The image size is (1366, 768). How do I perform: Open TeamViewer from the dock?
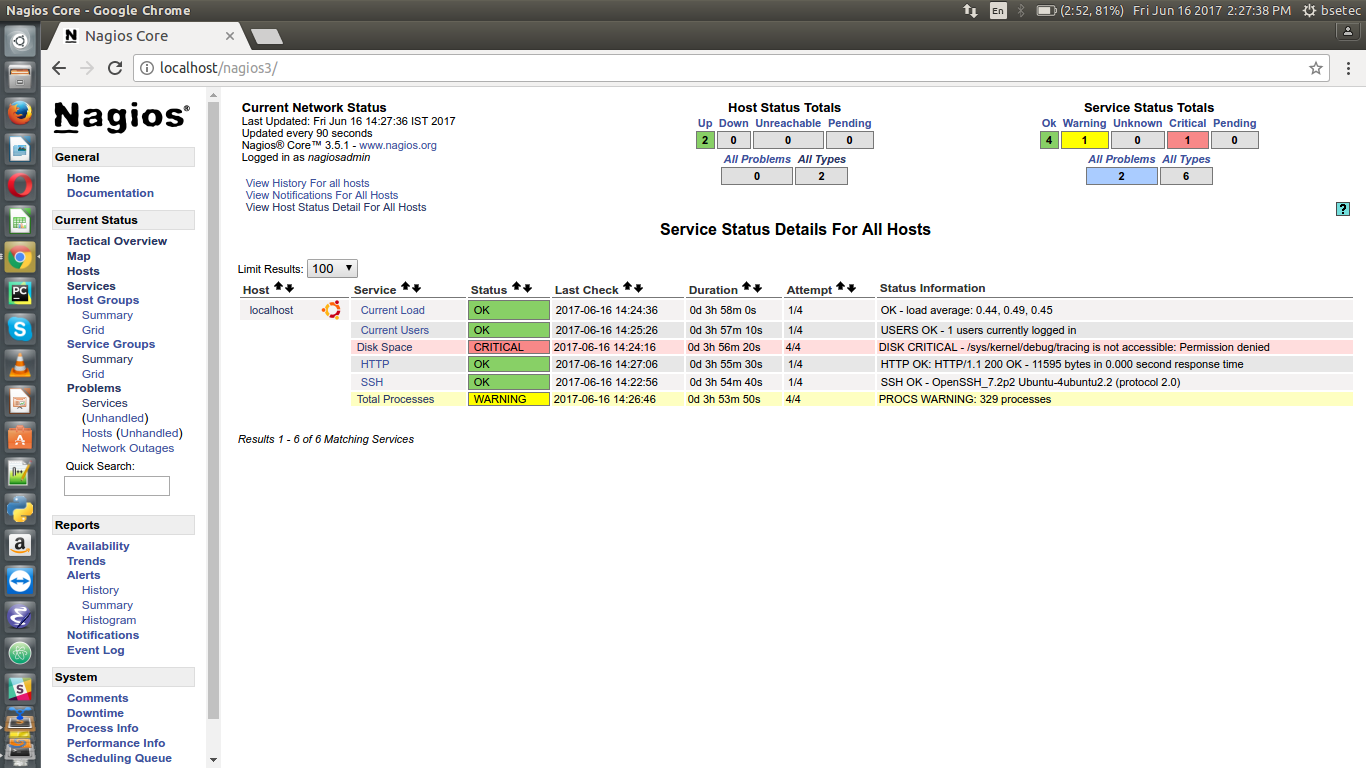click(20, 580)
